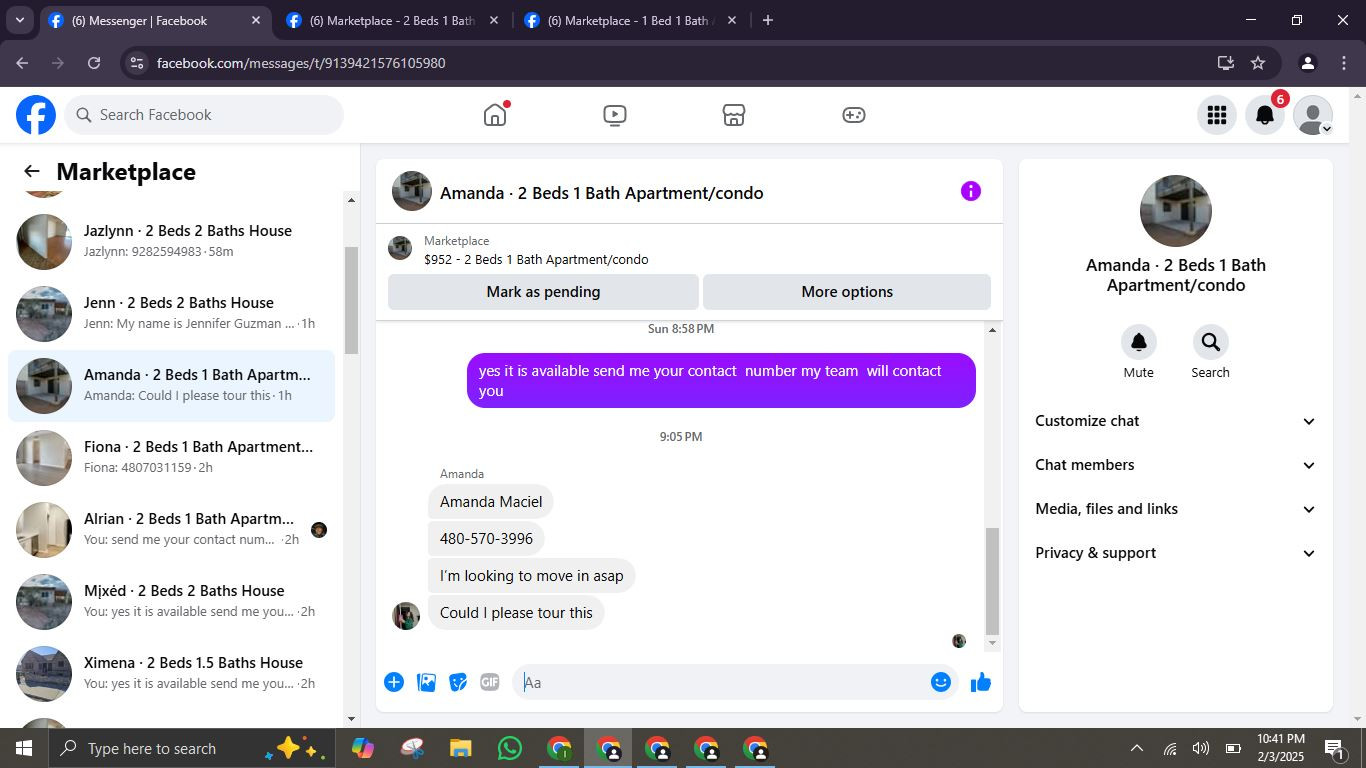
Task: Expand Privacy & support section
Action: (x=1175, y=553)
